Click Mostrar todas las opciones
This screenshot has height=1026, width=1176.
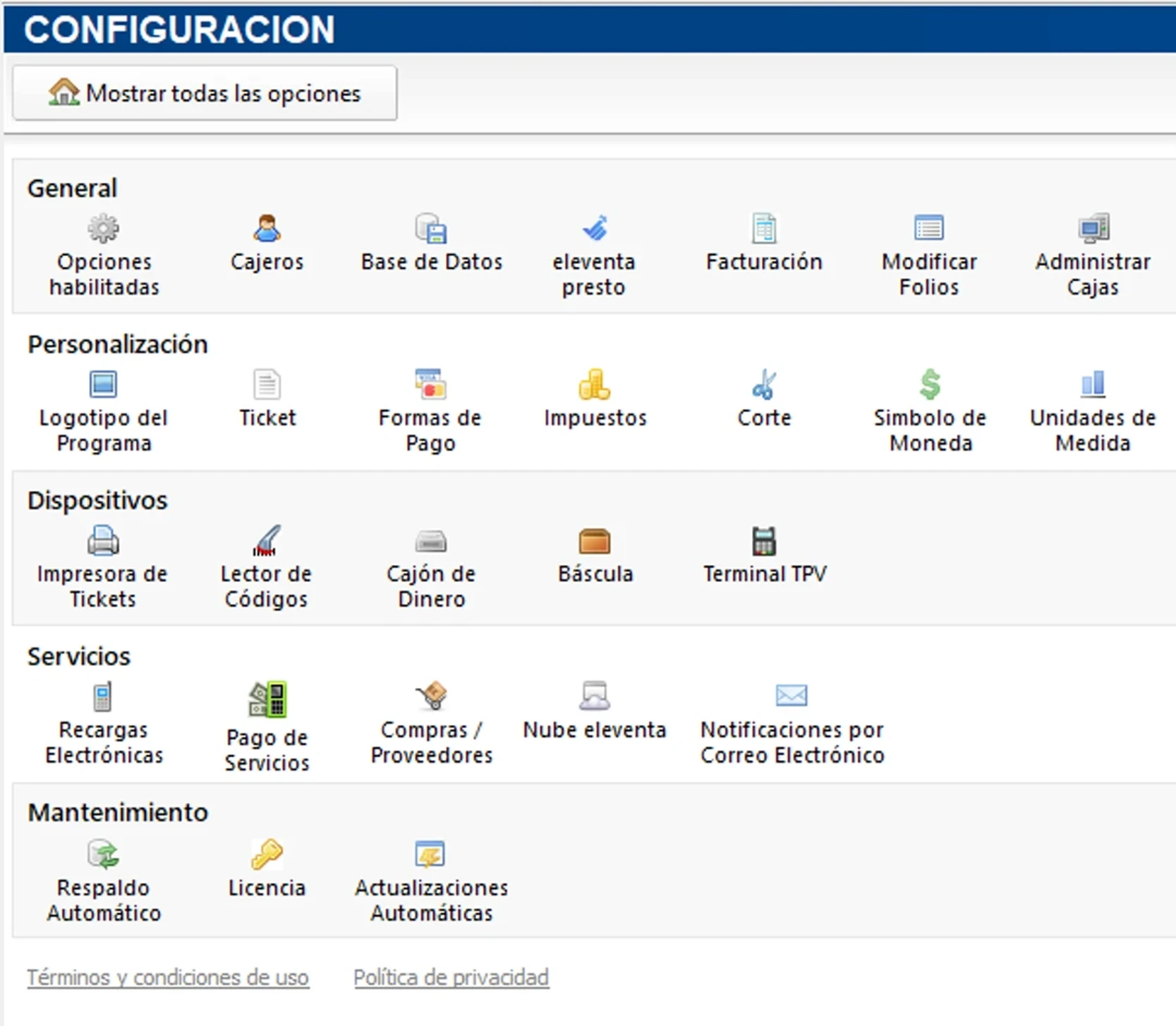(205, 92)
